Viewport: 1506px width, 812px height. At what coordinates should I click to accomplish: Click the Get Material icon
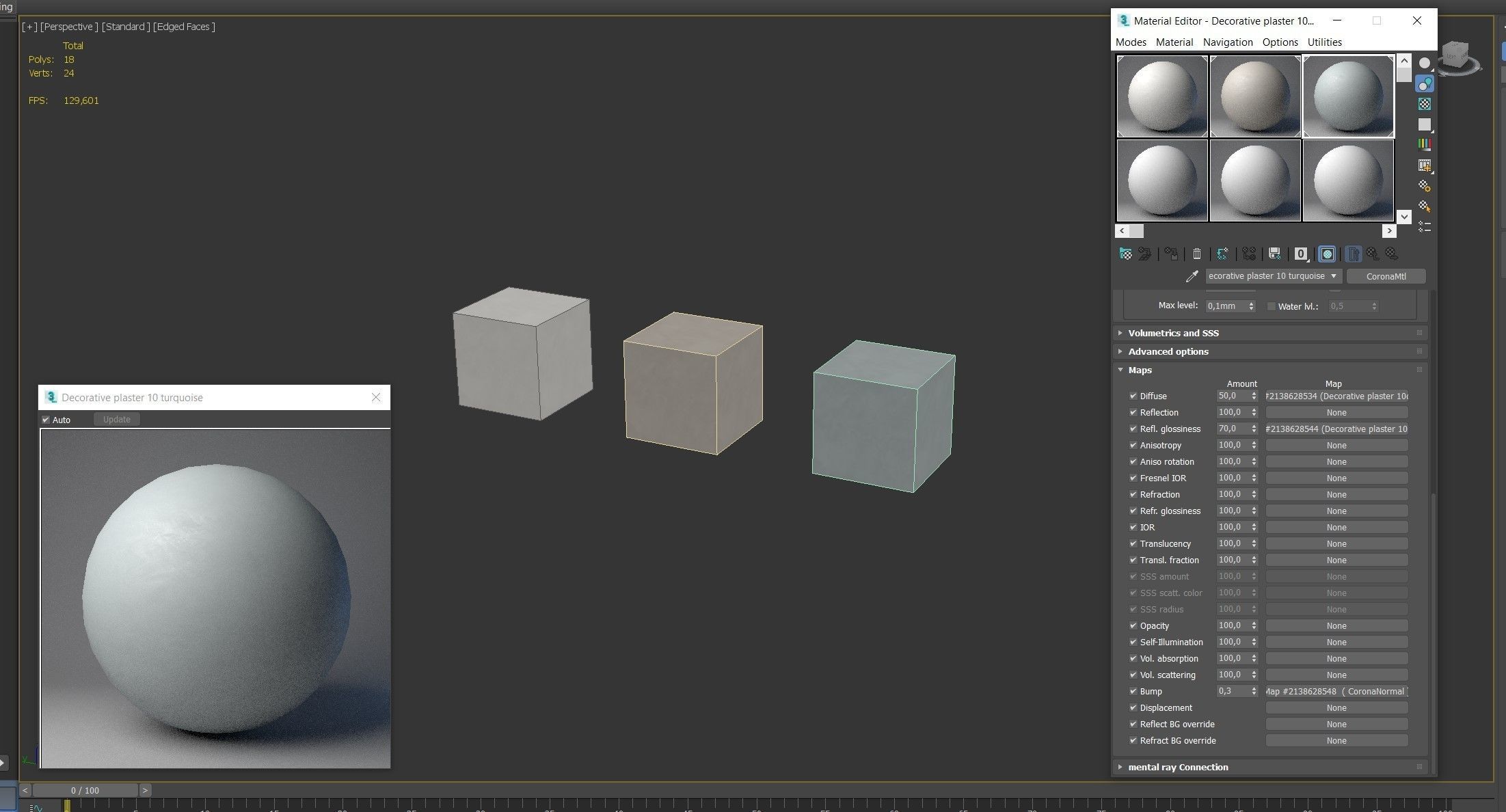[x=1125, y=254]
